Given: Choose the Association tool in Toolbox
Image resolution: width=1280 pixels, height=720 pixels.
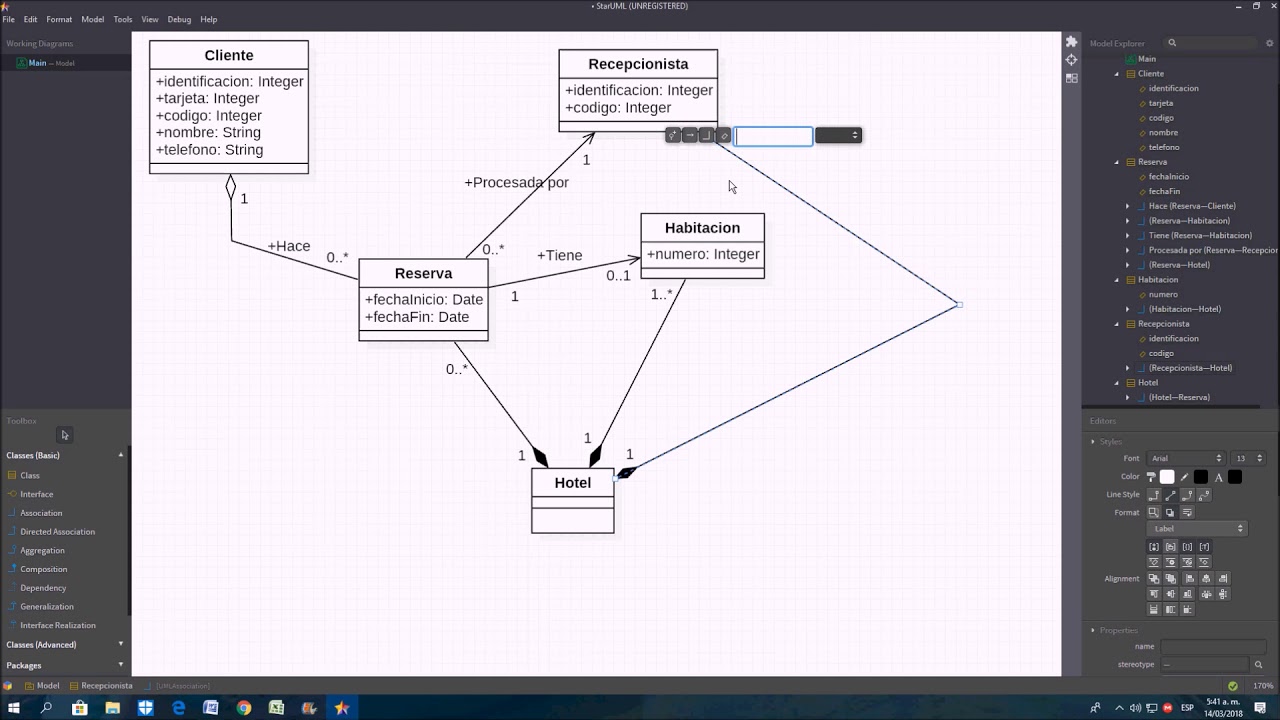Looking at the screenshot, I should (x=41, y=513).
